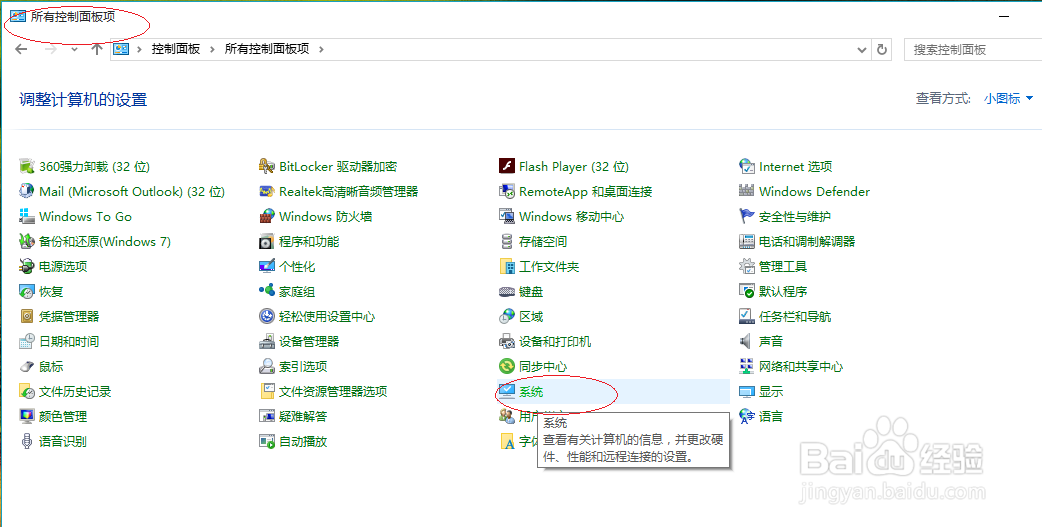Open 显示 link
The image size is (1042, 527).
tap(771, 391)
